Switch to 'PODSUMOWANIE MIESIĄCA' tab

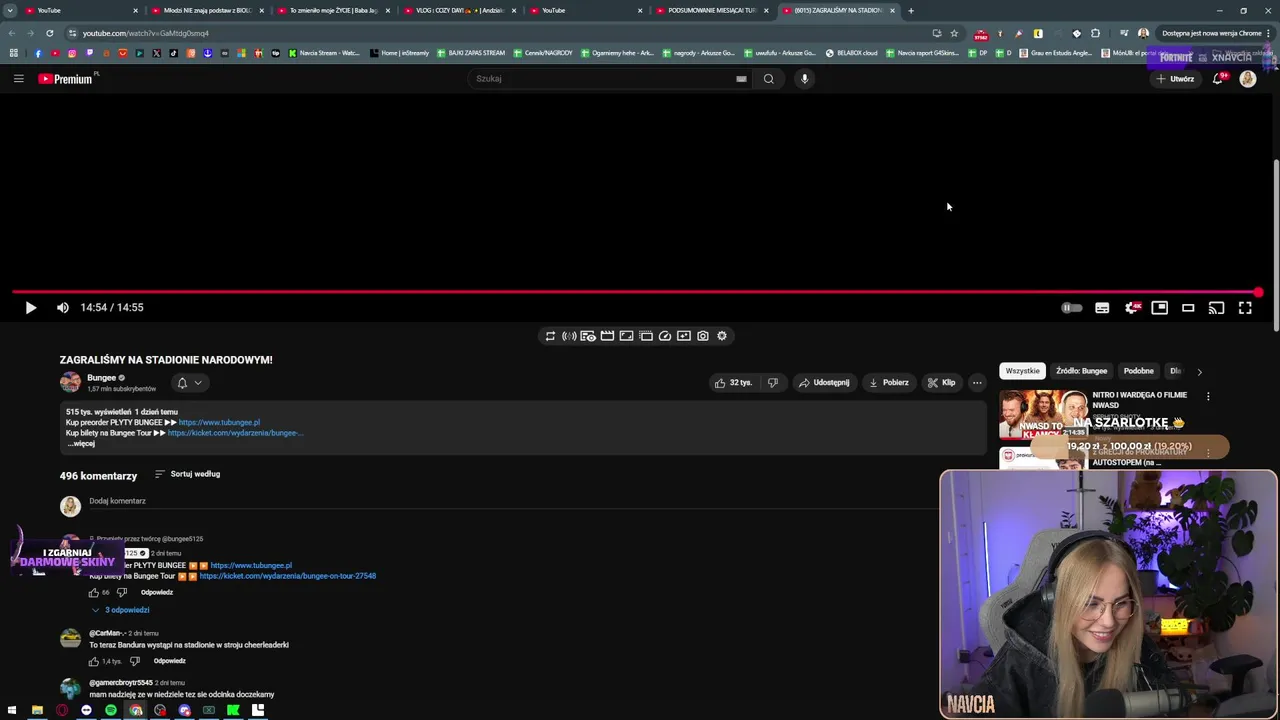[711, 10]
